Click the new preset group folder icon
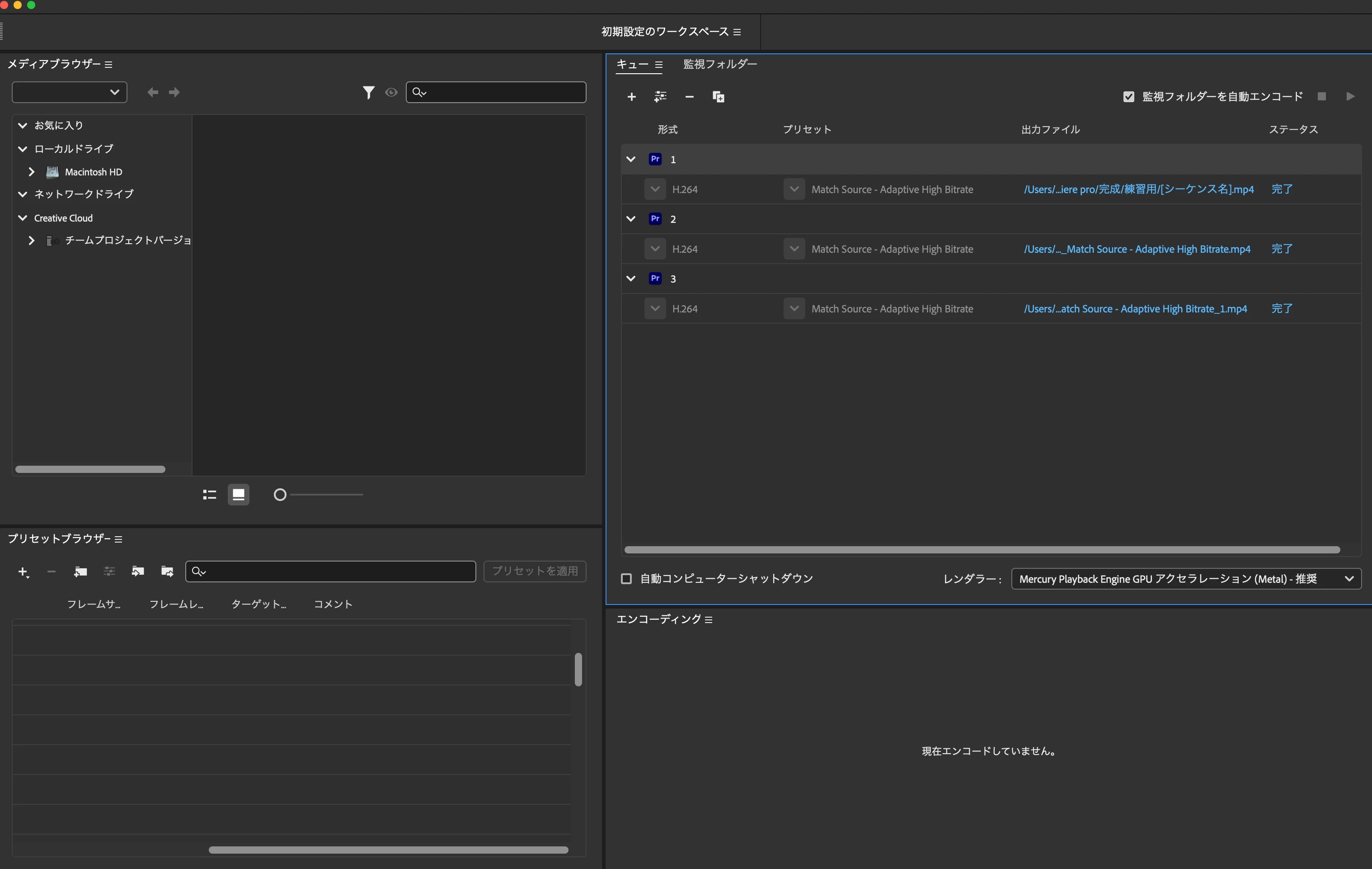The height and width of the screenshot is (869, 1372). click(x=80, y=571)
